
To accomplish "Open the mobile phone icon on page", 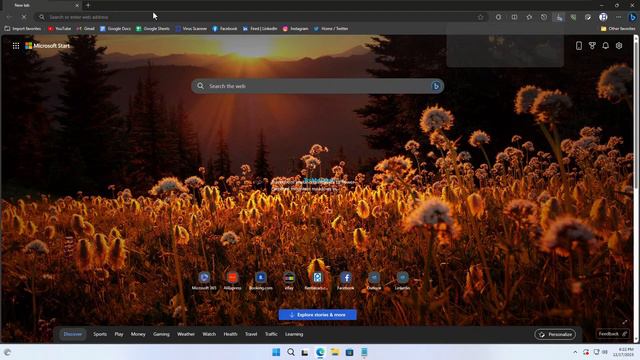I will (x=579, y=46).
